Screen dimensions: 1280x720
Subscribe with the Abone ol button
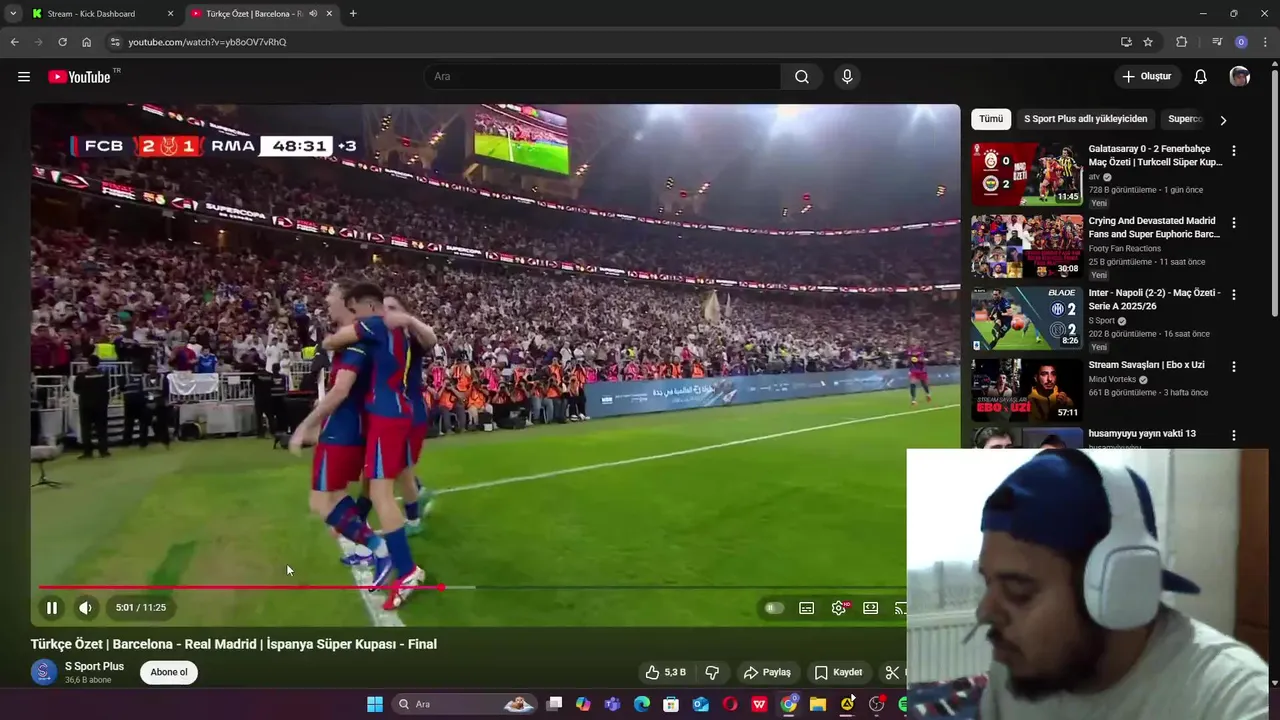[169, 672]
